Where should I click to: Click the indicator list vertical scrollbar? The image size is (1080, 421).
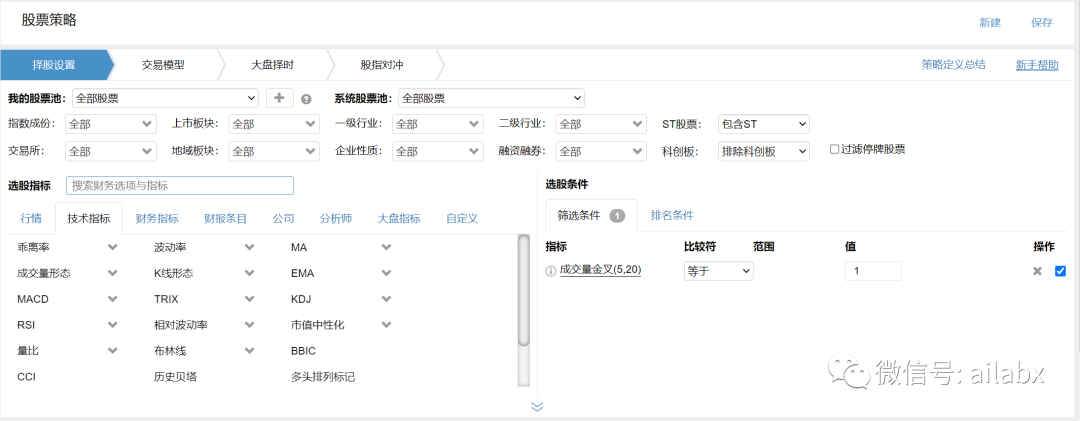pyautogui.click(x=524, y=291)
